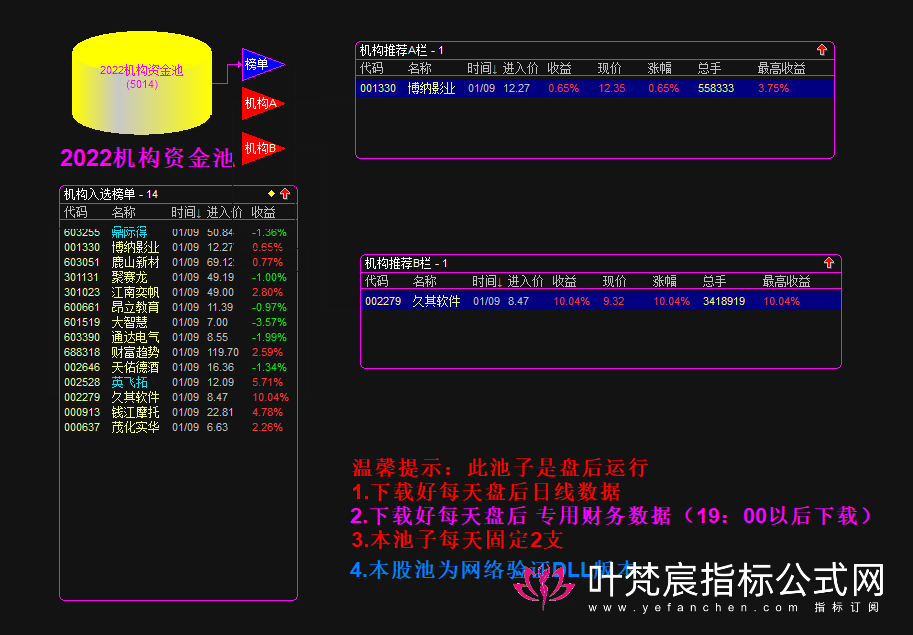913x635 pixels.
Task: Click 最高收益 column header in 机构推荐A栏
Action: 781,68
